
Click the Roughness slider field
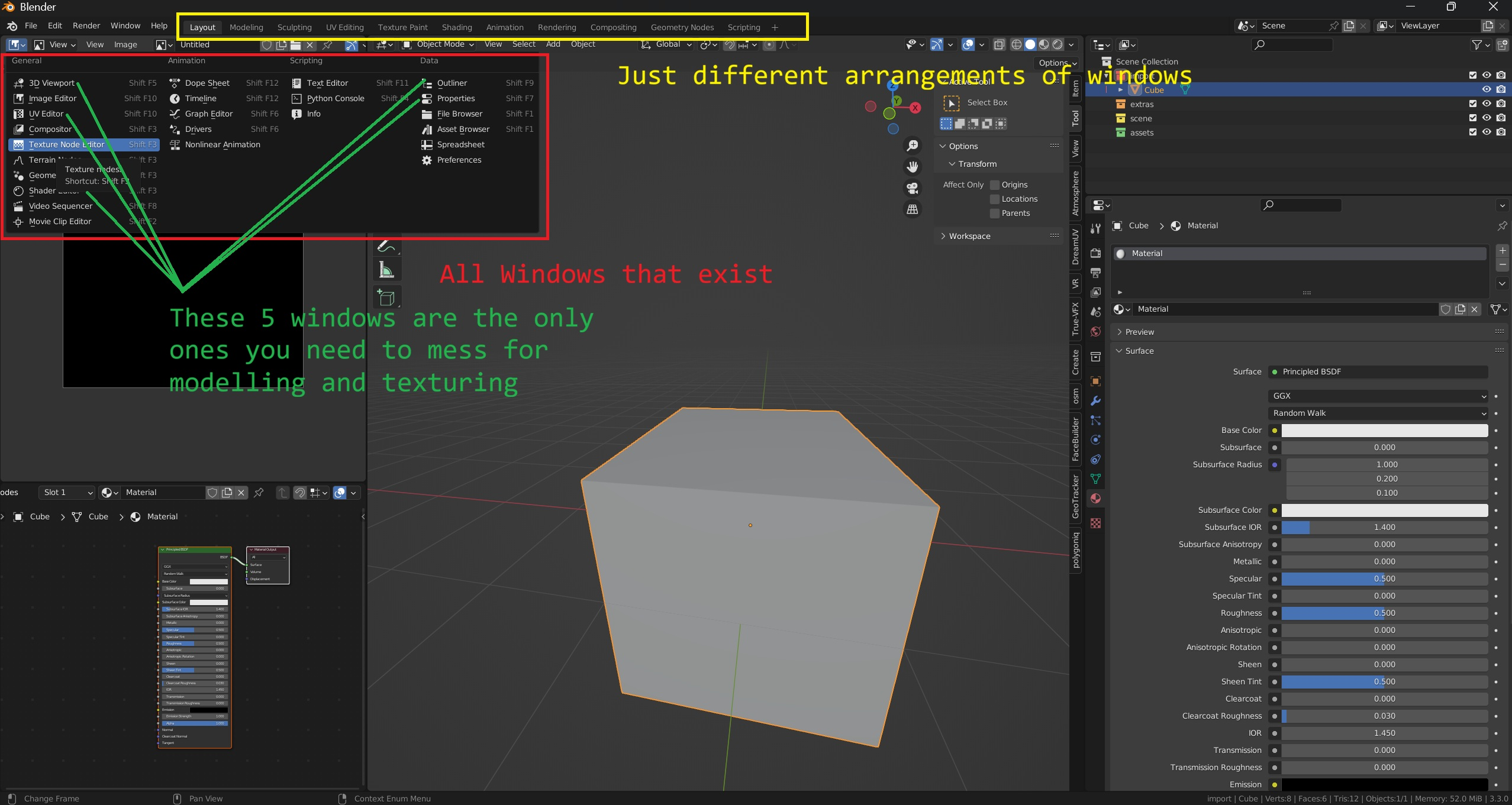point(1385,613)
